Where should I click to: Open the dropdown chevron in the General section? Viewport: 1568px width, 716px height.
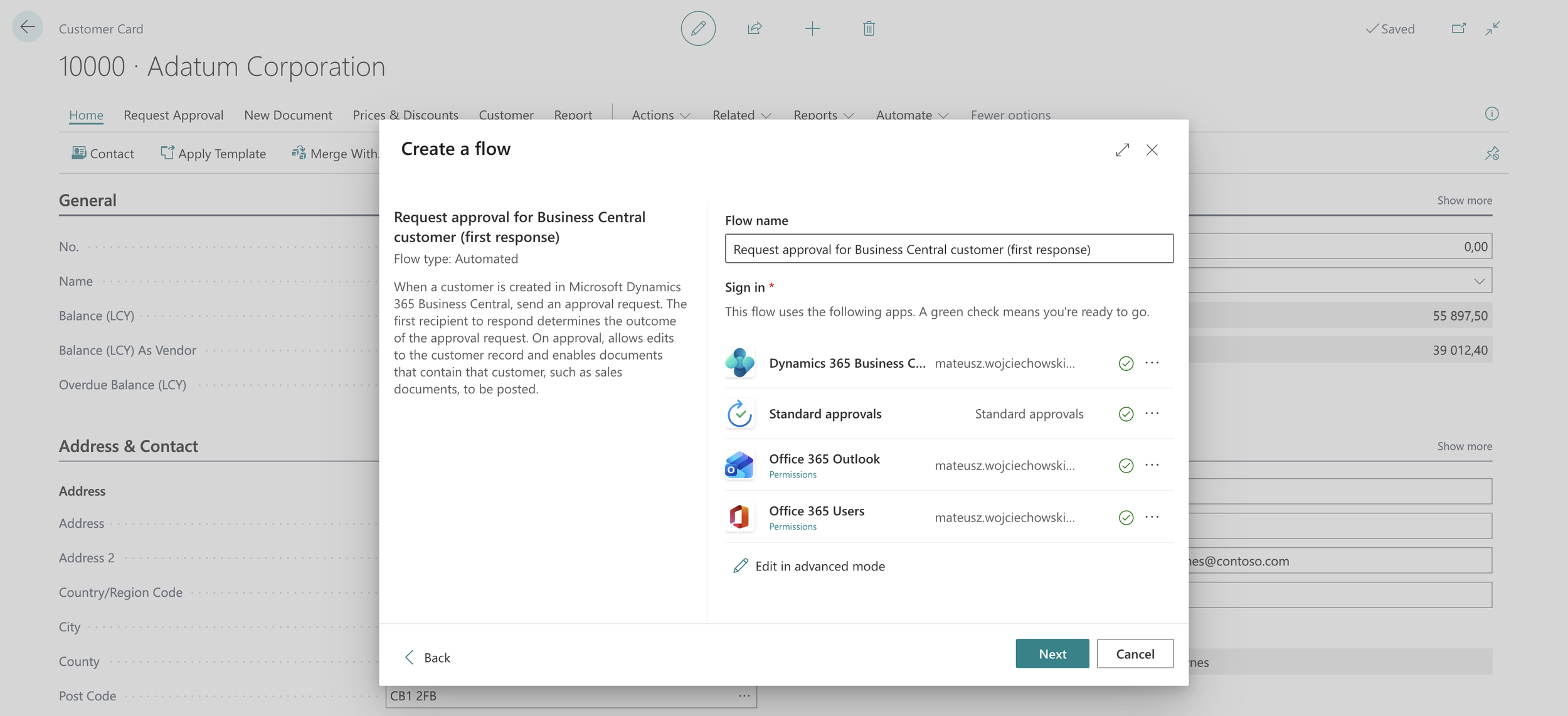[x=1480, y=281]
